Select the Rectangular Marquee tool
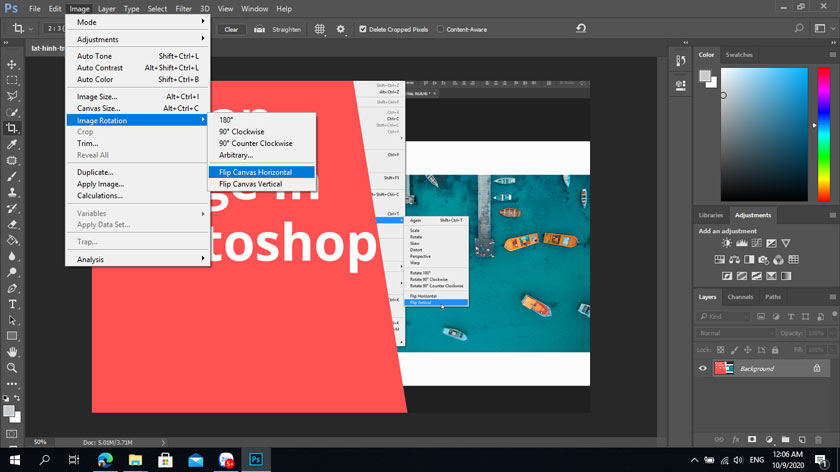This screenshot has height=472, width=840. 12,80
